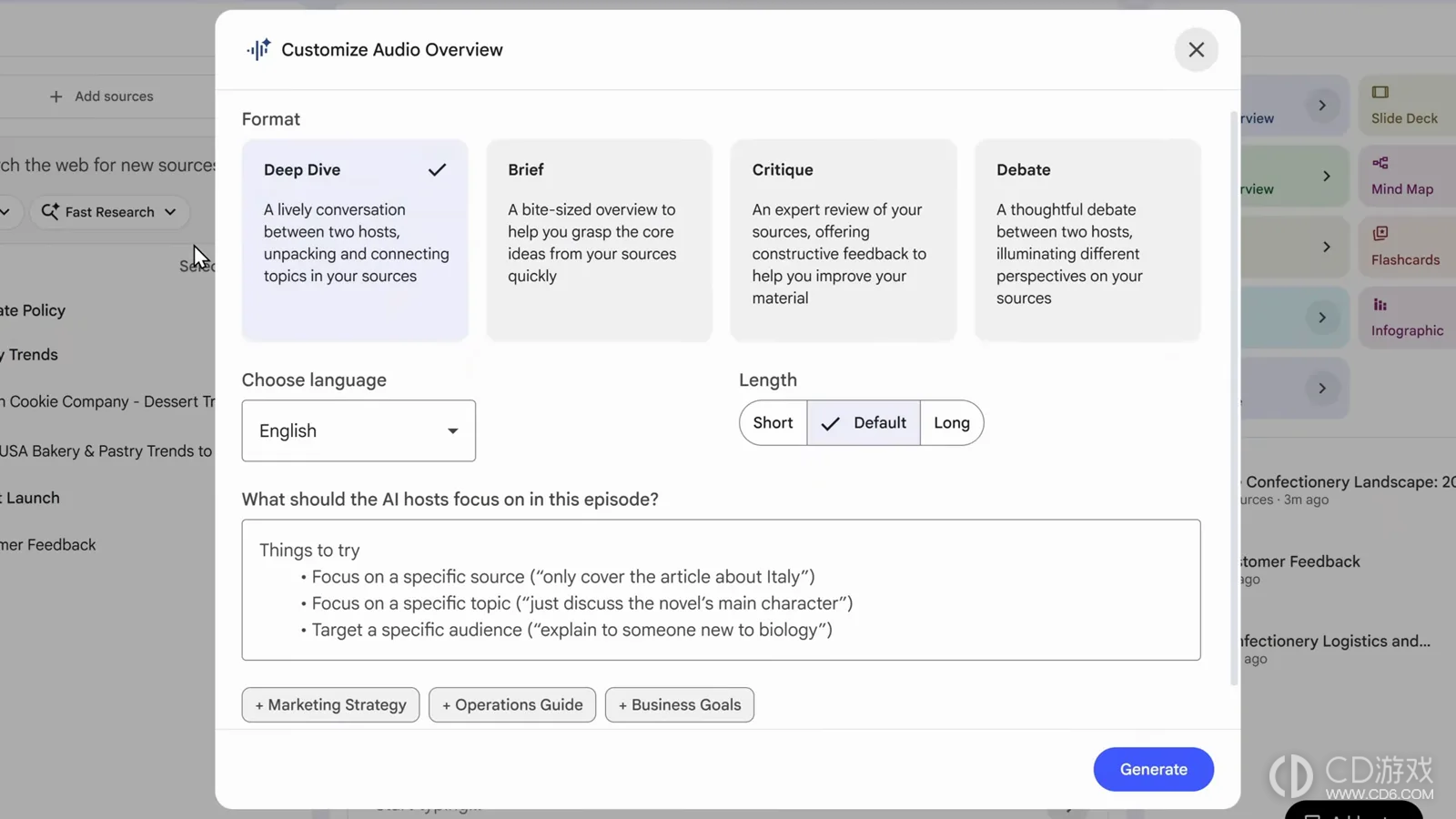Open the 'tomer Feedback' note on the right
1456x819 pixels.
(x=1300, y=570)
